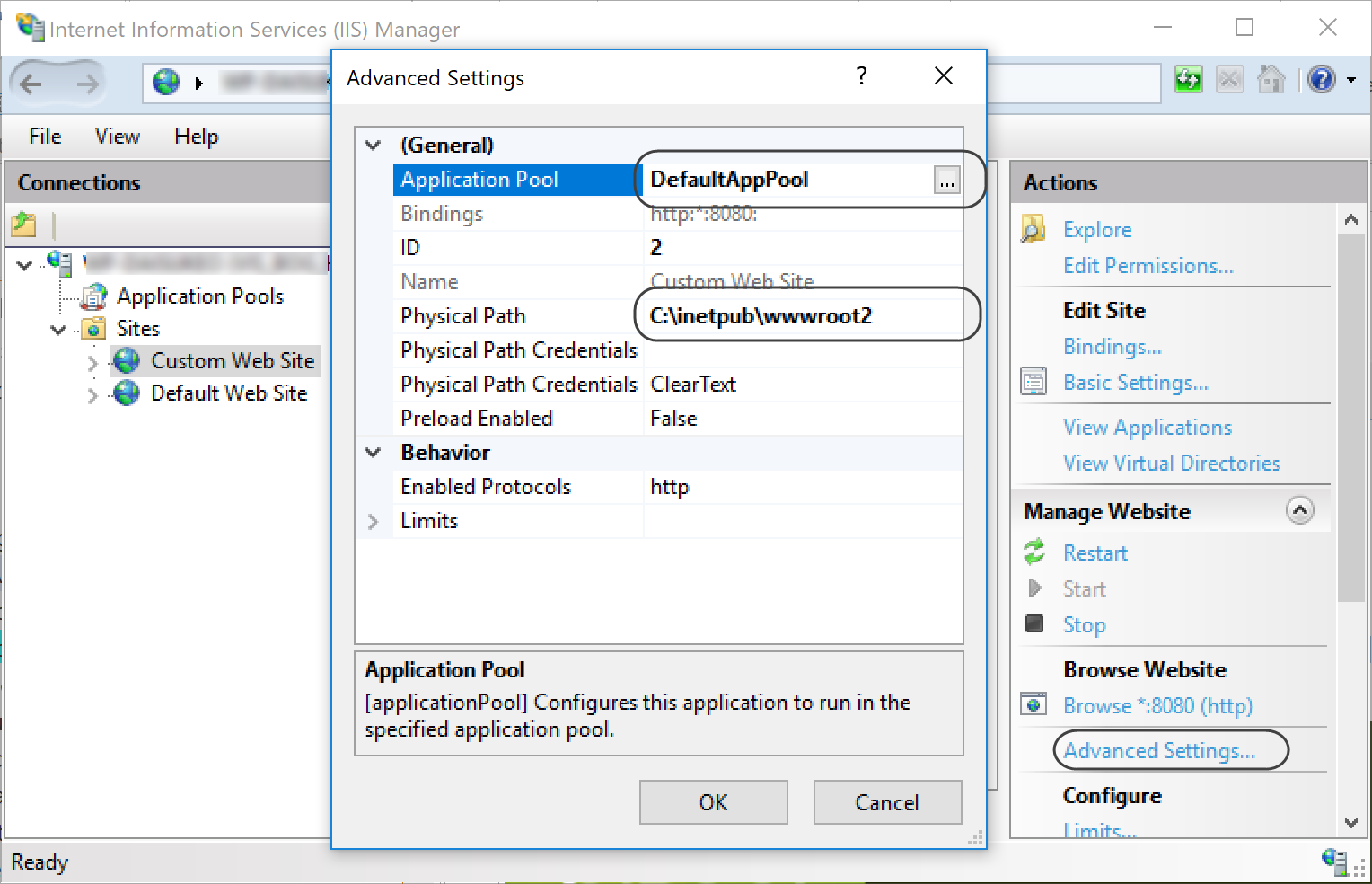Click OK in Advanced Settings
Image resolution: width=1372 pixels, height=884 pixels.
714,802
